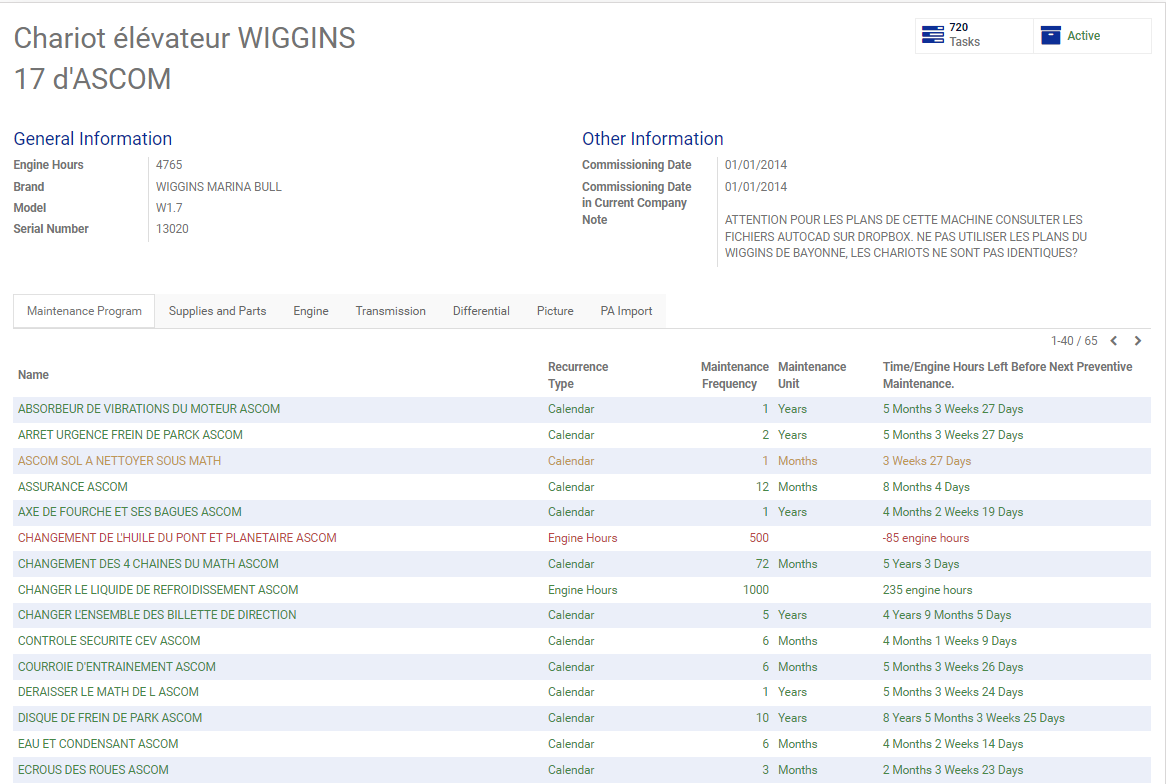Show the Picture tab
Screen dimensions: 1166x784
tap(555, 311)
